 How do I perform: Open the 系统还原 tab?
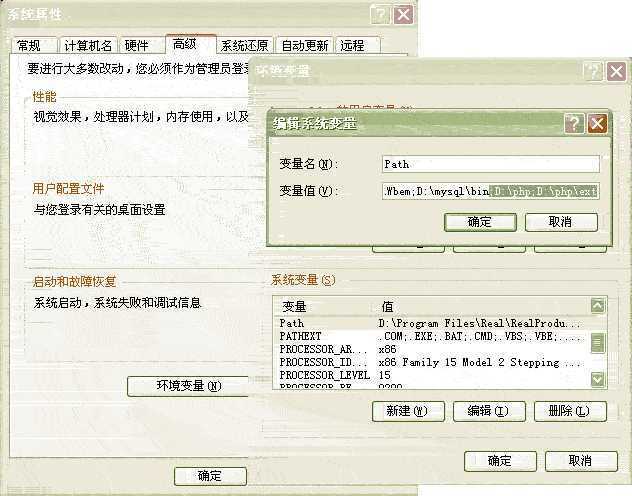245,45
